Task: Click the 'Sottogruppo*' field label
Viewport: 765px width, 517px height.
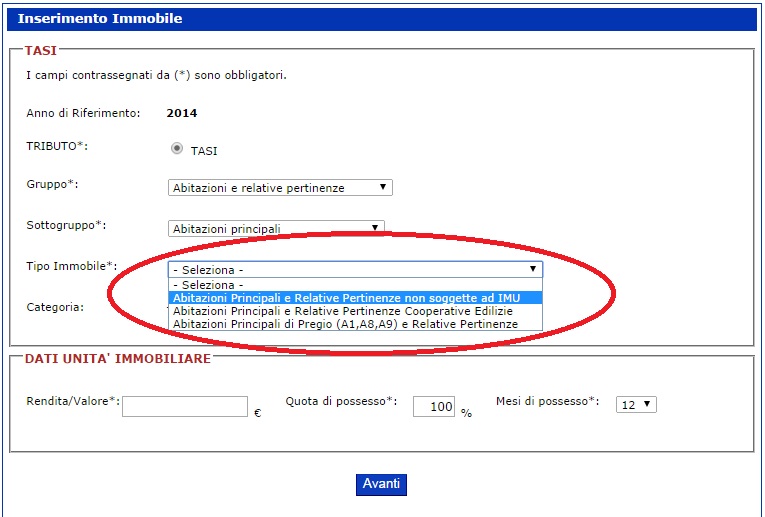Action: [66, 225]
